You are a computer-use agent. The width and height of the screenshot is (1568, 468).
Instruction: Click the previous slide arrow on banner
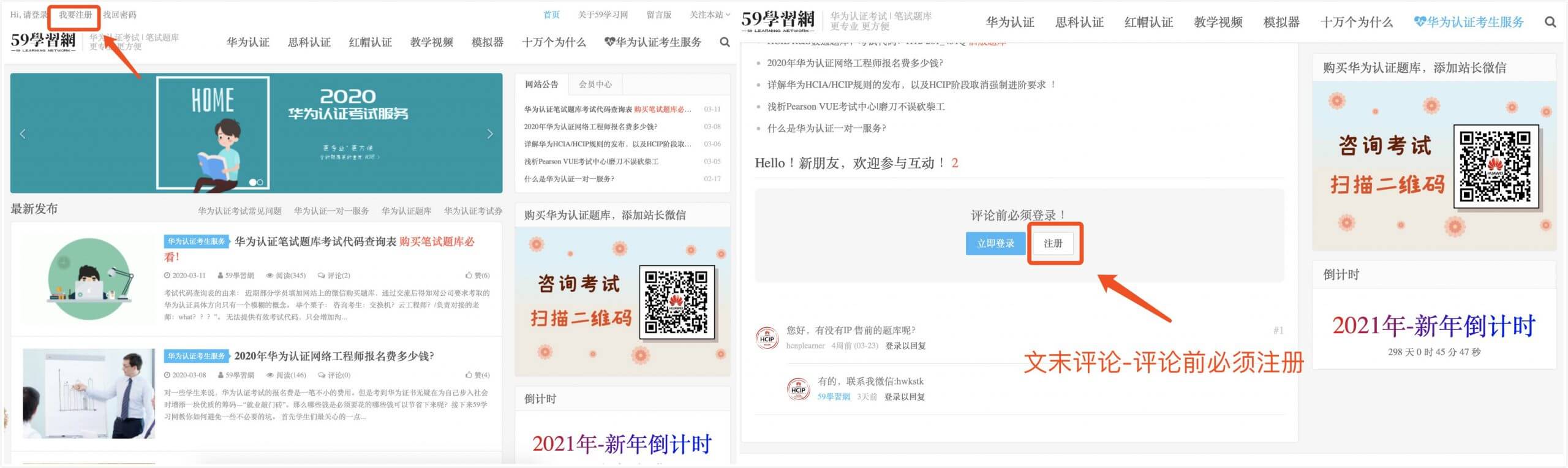[x=23, y=134]
